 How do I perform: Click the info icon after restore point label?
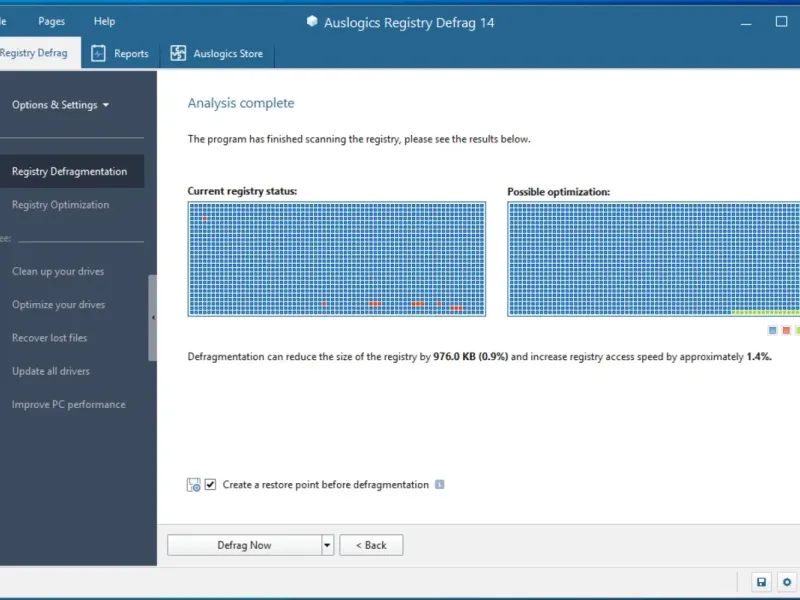pyautogui.click(x=440, y=485)
